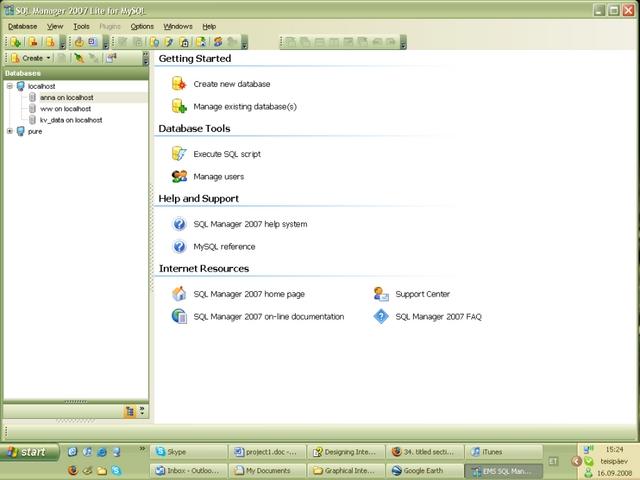The width and height of the screenshot is (640, 480).
Task: Open the Tools menu
Action: click(81, 27)
